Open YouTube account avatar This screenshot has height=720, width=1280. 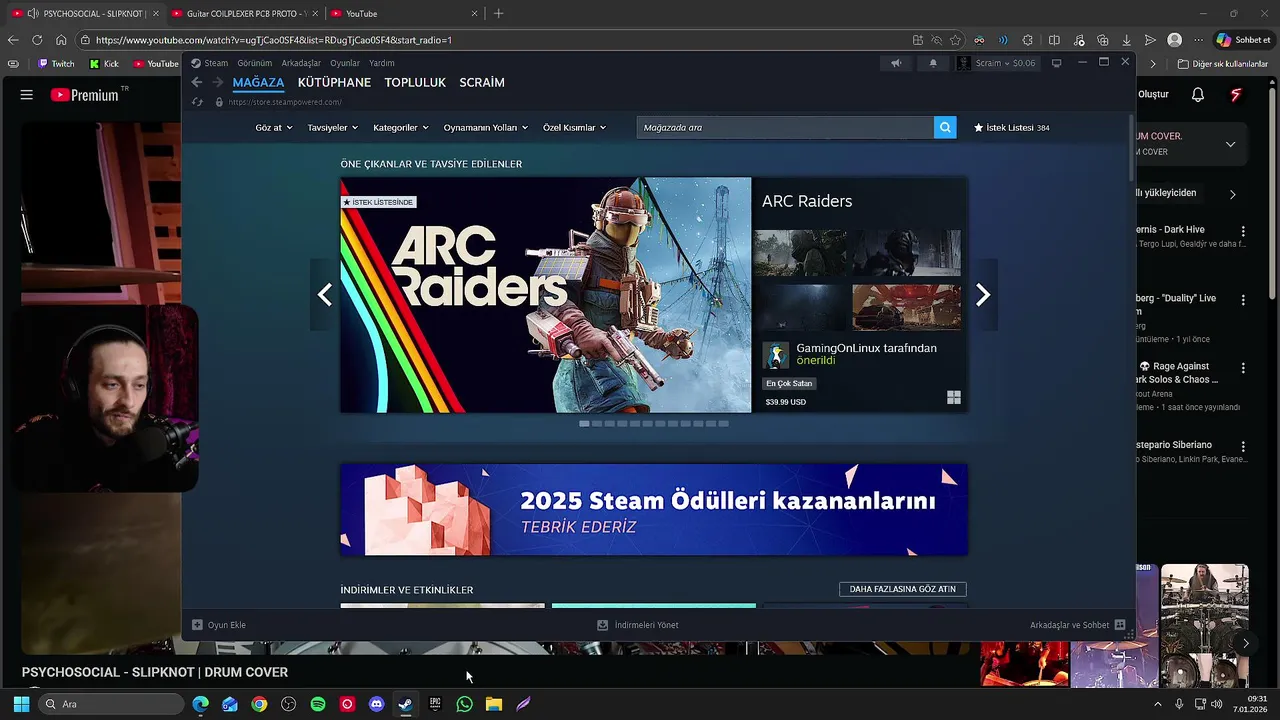click(x=1236, y=95)
